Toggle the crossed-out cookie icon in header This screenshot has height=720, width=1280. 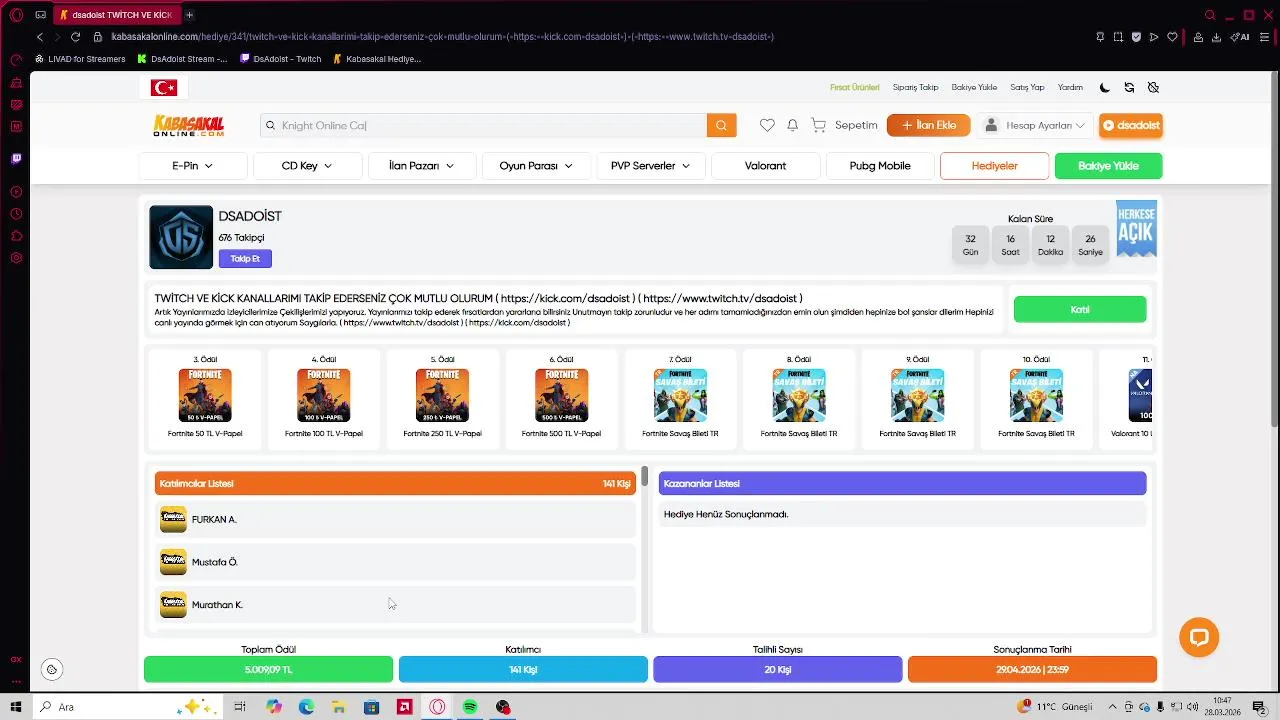[x=1153, y=87]
